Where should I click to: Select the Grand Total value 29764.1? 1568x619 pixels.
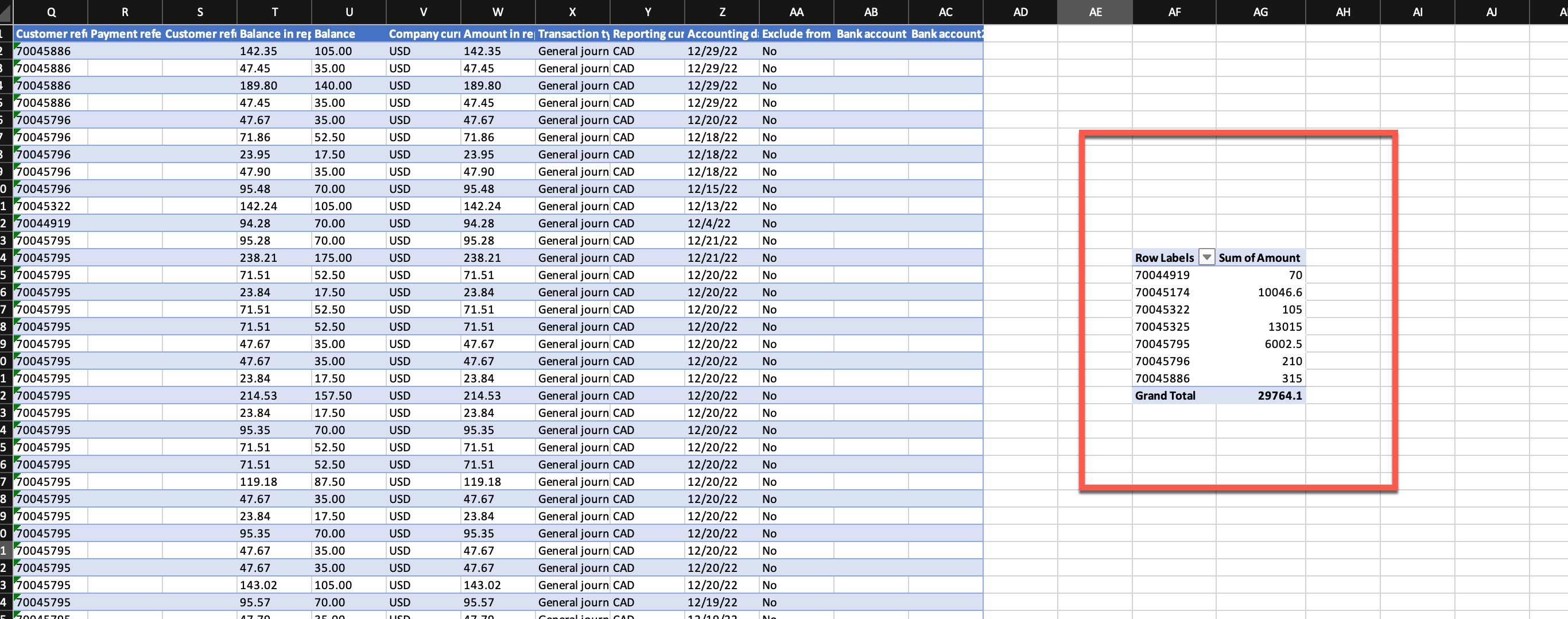1260,396
